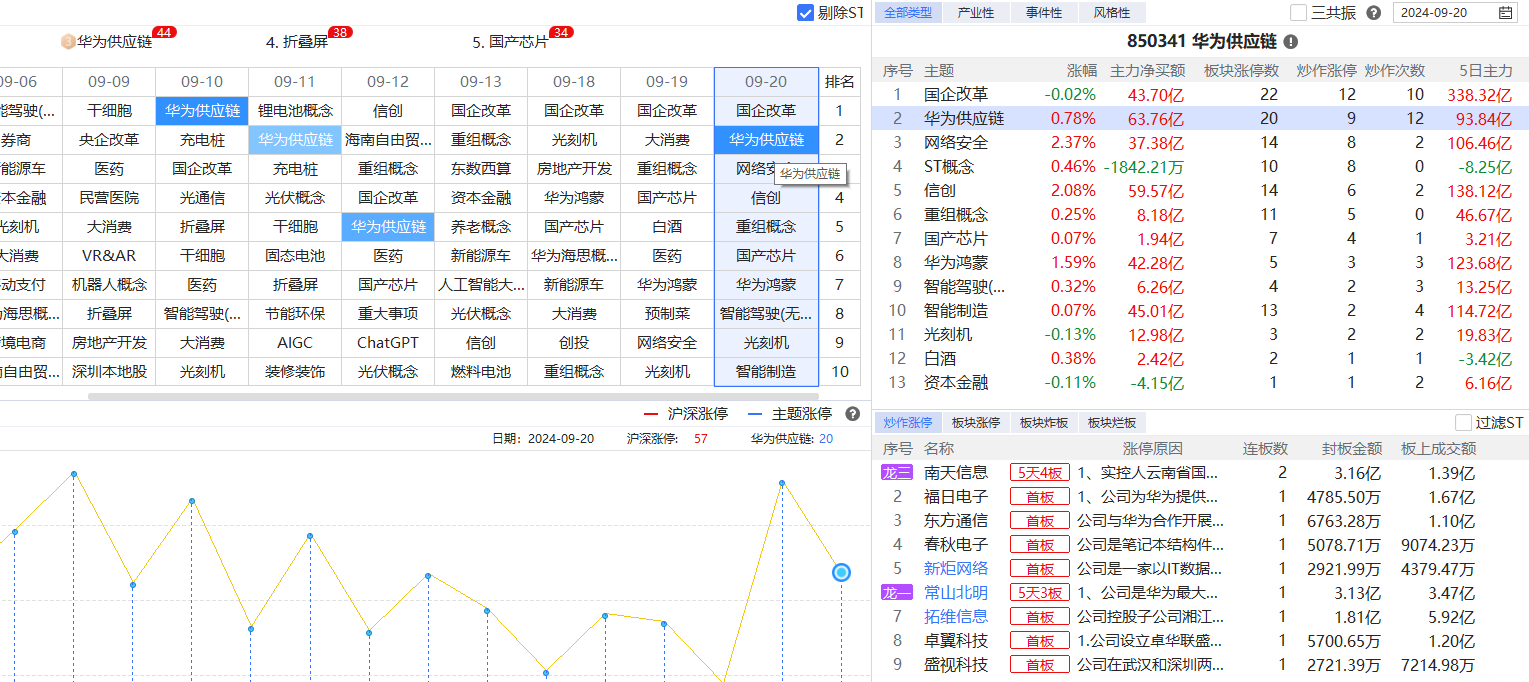Click the help icon beside 三共振
This screenshot has width=1529, height=682.
(1373, 13)
